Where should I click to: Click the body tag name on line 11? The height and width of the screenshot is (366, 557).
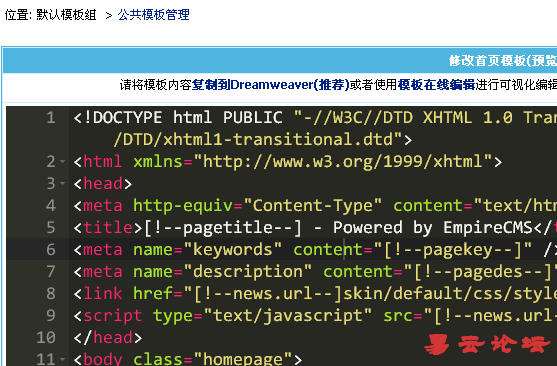103,359
